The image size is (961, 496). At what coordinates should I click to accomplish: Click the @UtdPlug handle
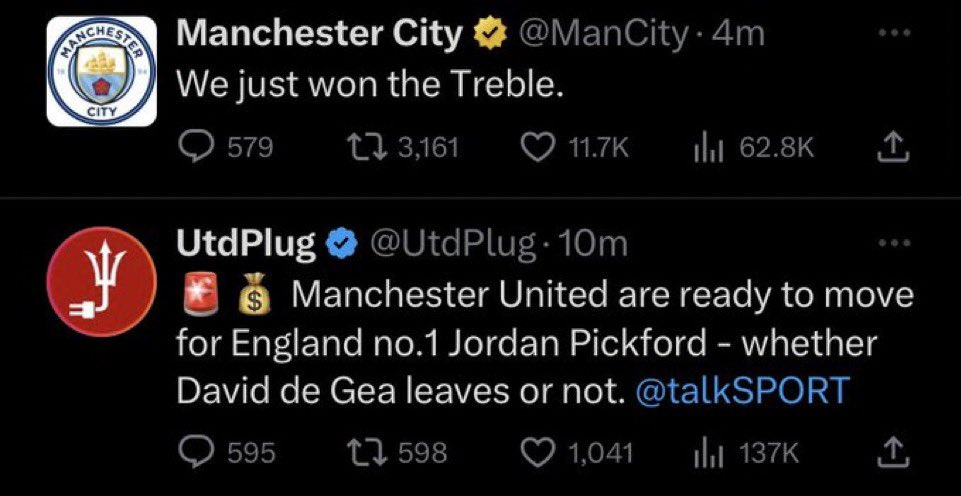point(450,245)
